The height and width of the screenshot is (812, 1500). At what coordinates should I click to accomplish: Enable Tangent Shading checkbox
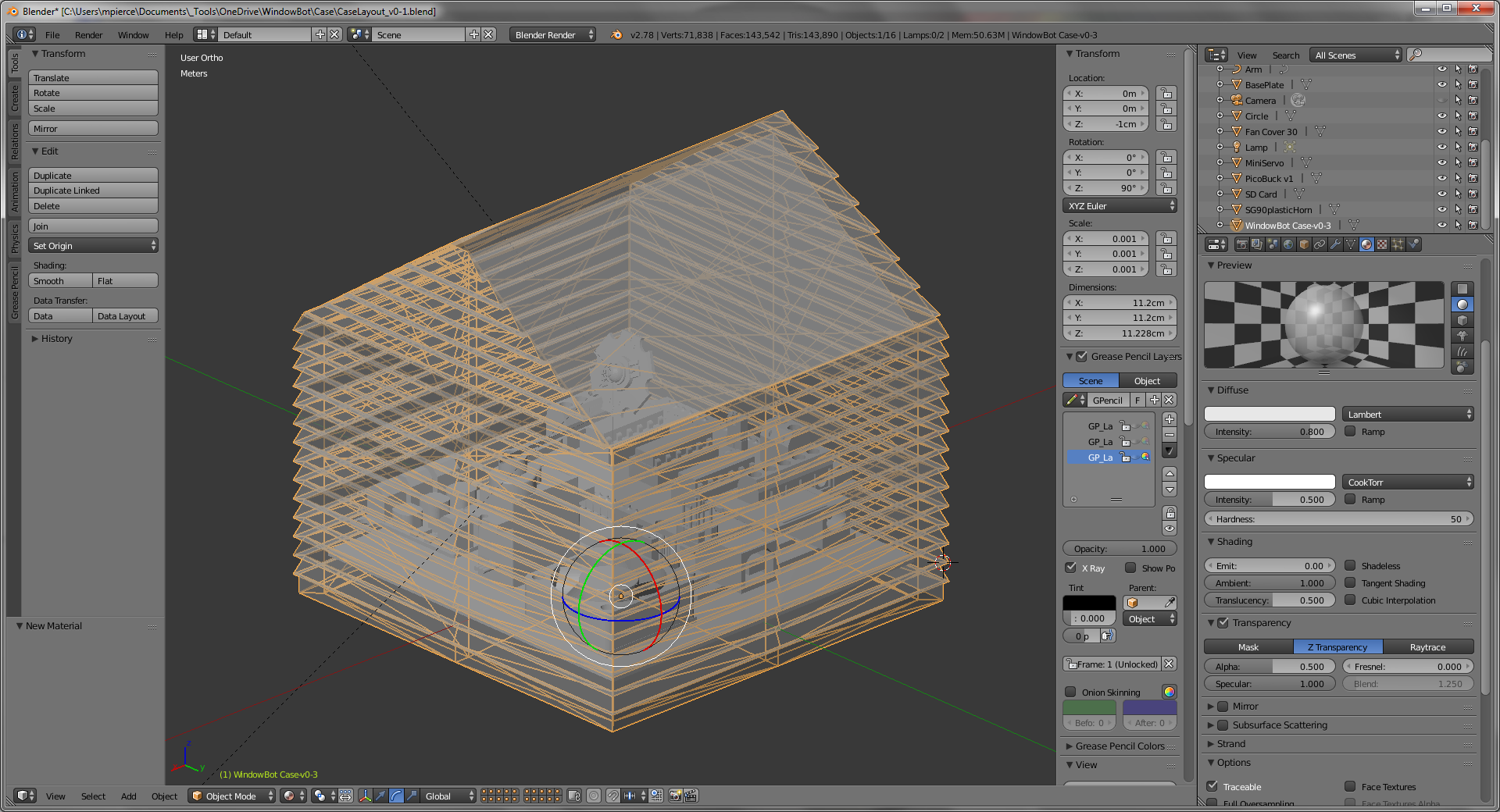point(1350,582)
